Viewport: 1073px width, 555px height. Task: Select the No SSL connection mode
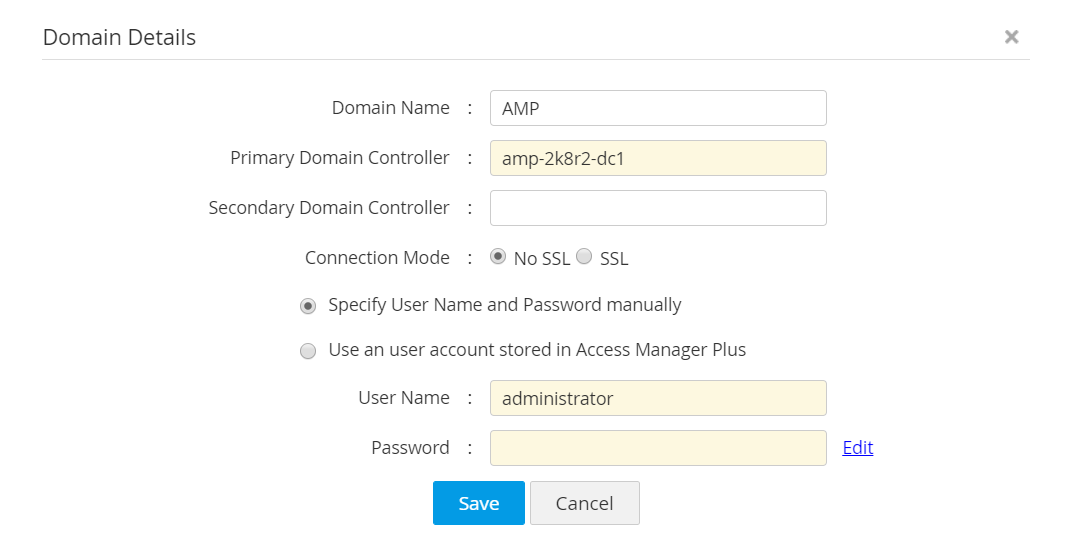(x=498, y=257)
